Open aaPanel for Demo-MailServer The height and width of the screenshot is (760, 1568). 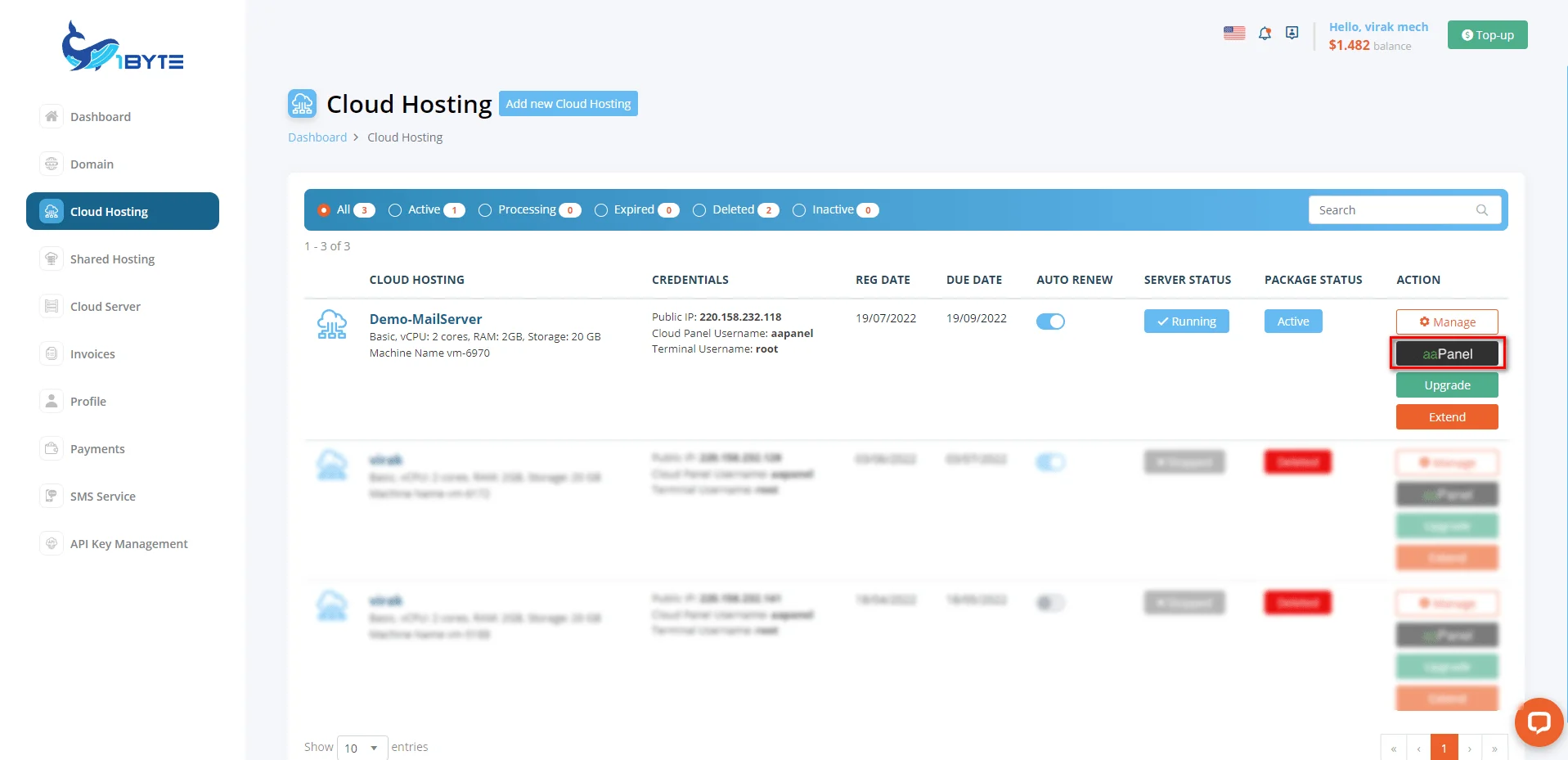point(1447,353)
